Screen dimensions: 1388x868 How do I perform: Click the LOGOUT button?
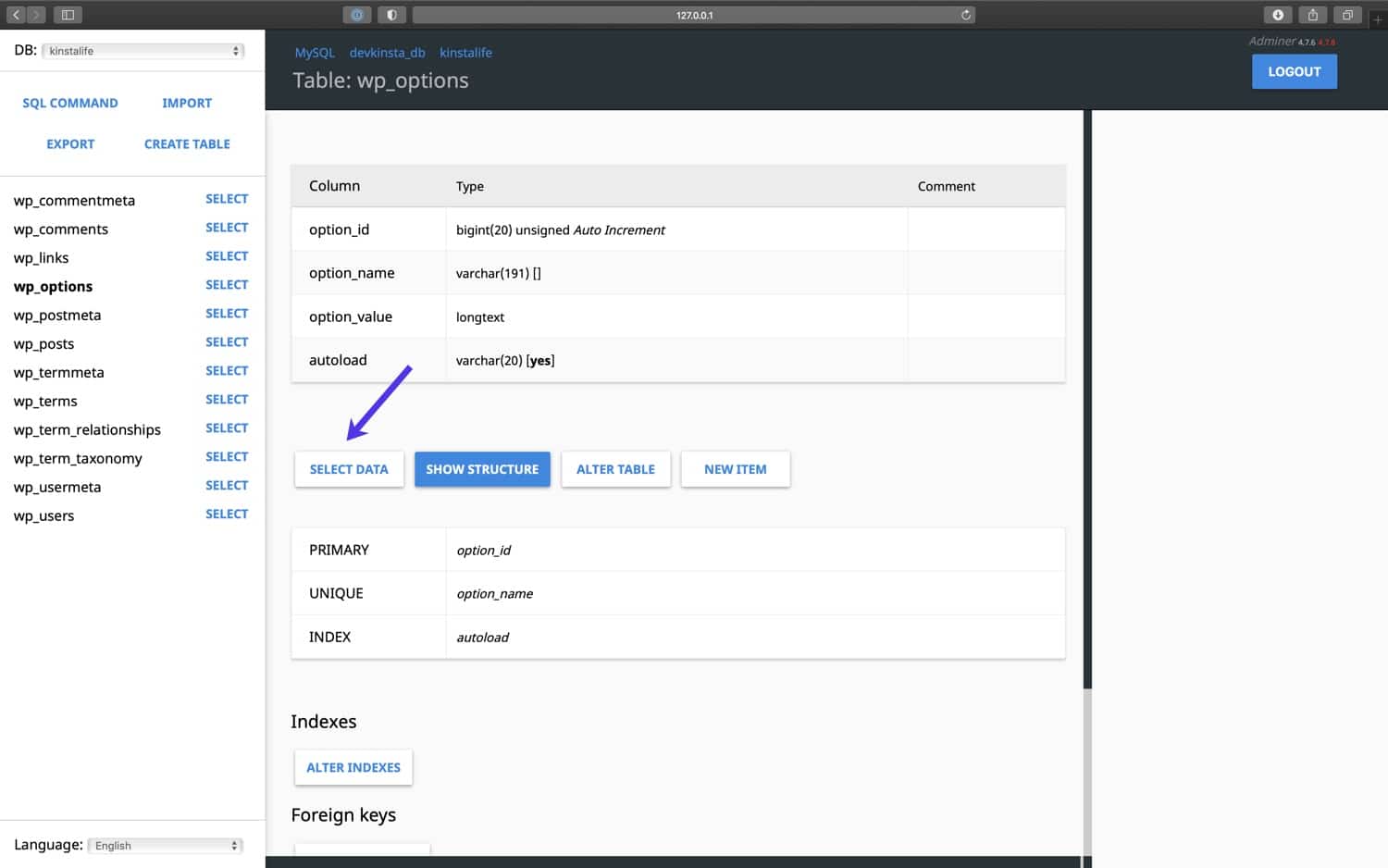(1294, 71)
